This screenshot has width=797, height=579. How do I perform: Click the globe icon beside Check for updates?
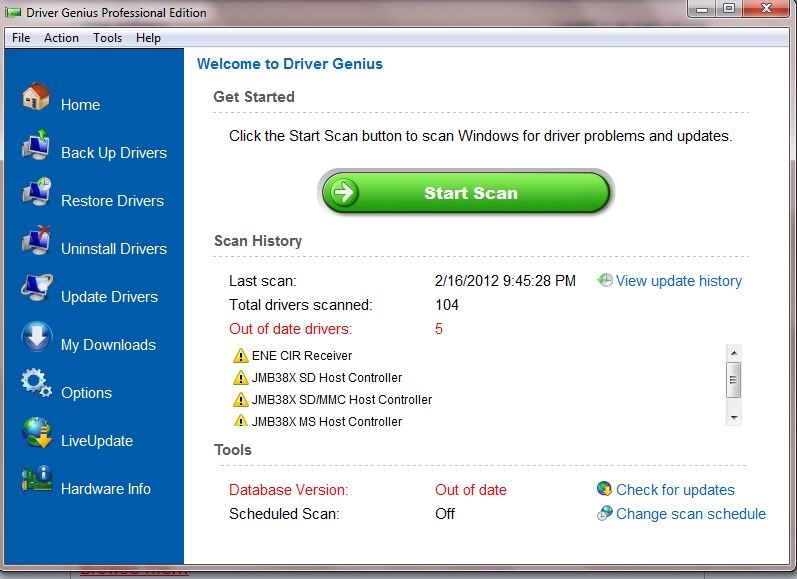coord(604,489)
